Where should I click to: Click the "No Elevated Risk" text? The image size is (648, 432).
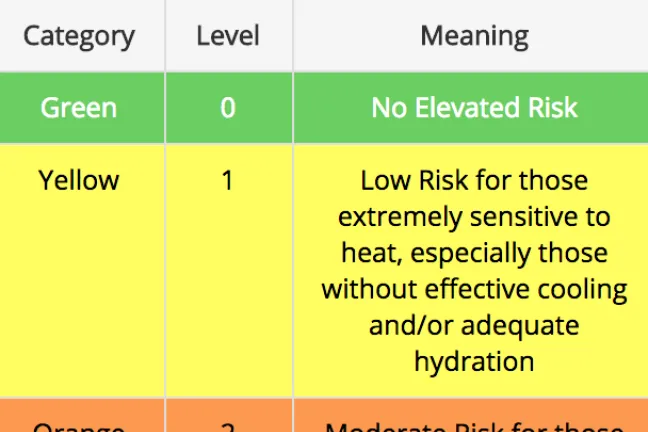coord(474,107)
